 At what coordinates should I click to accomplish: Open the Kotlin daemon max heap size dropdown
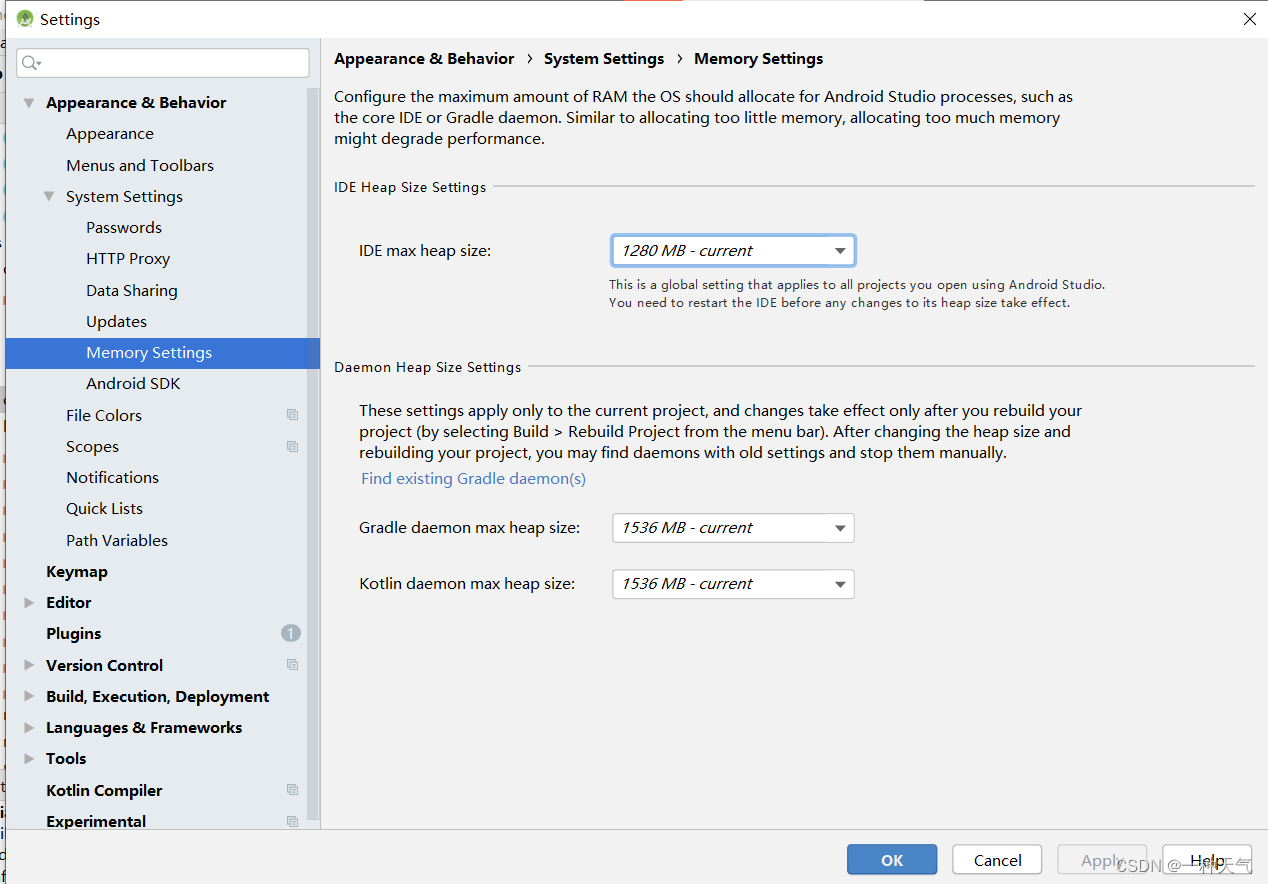coord(733,583)
